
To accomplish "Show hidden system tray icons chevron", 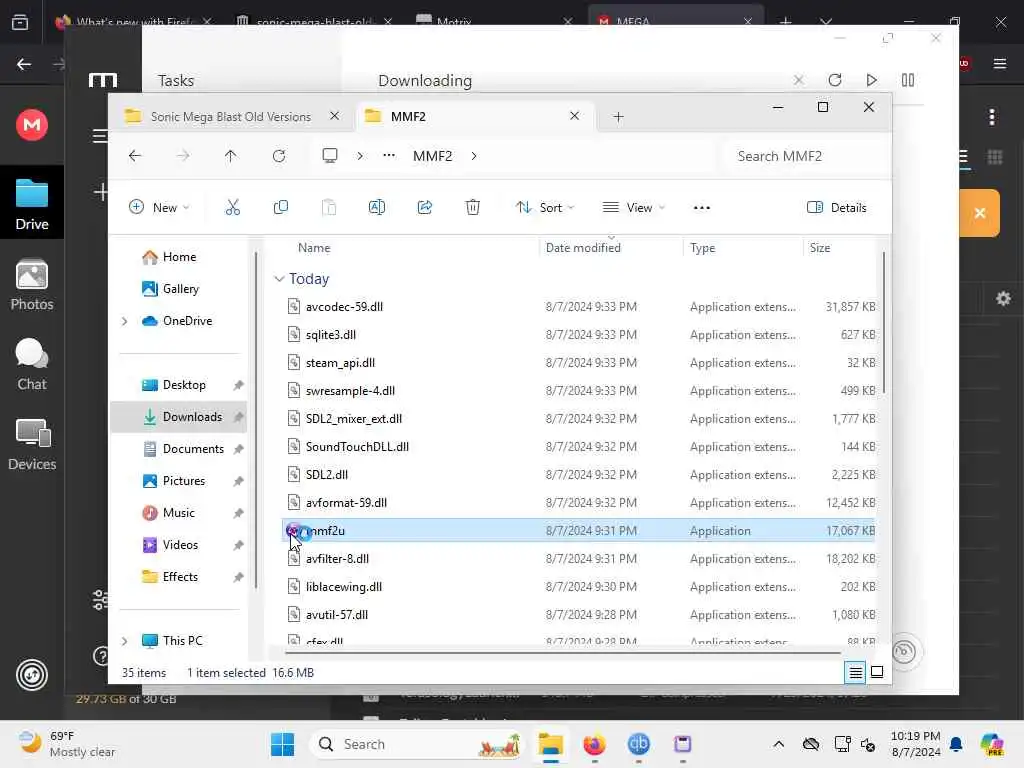I will coord(778,744).
